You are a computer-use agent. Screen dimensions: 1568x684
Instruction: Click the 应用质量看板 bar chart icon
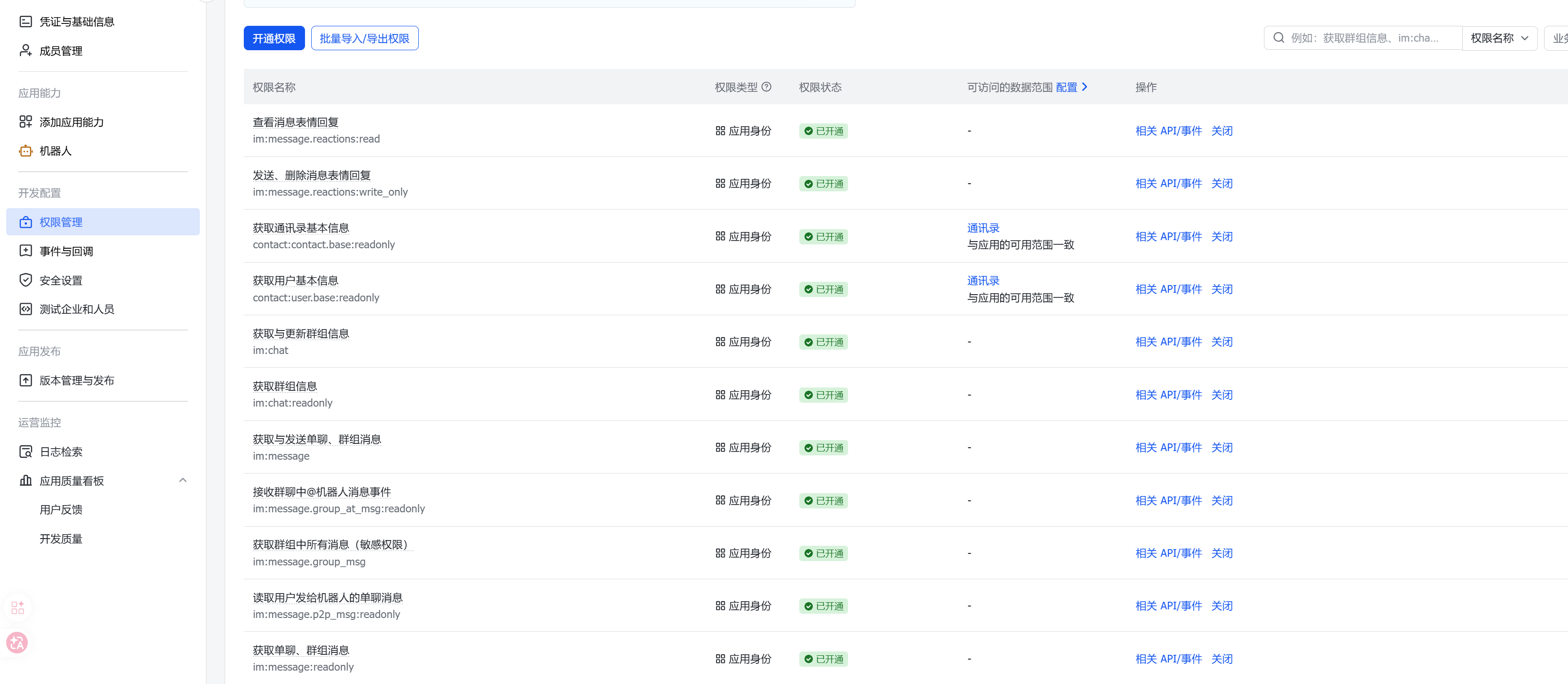[x=25, y=481]
